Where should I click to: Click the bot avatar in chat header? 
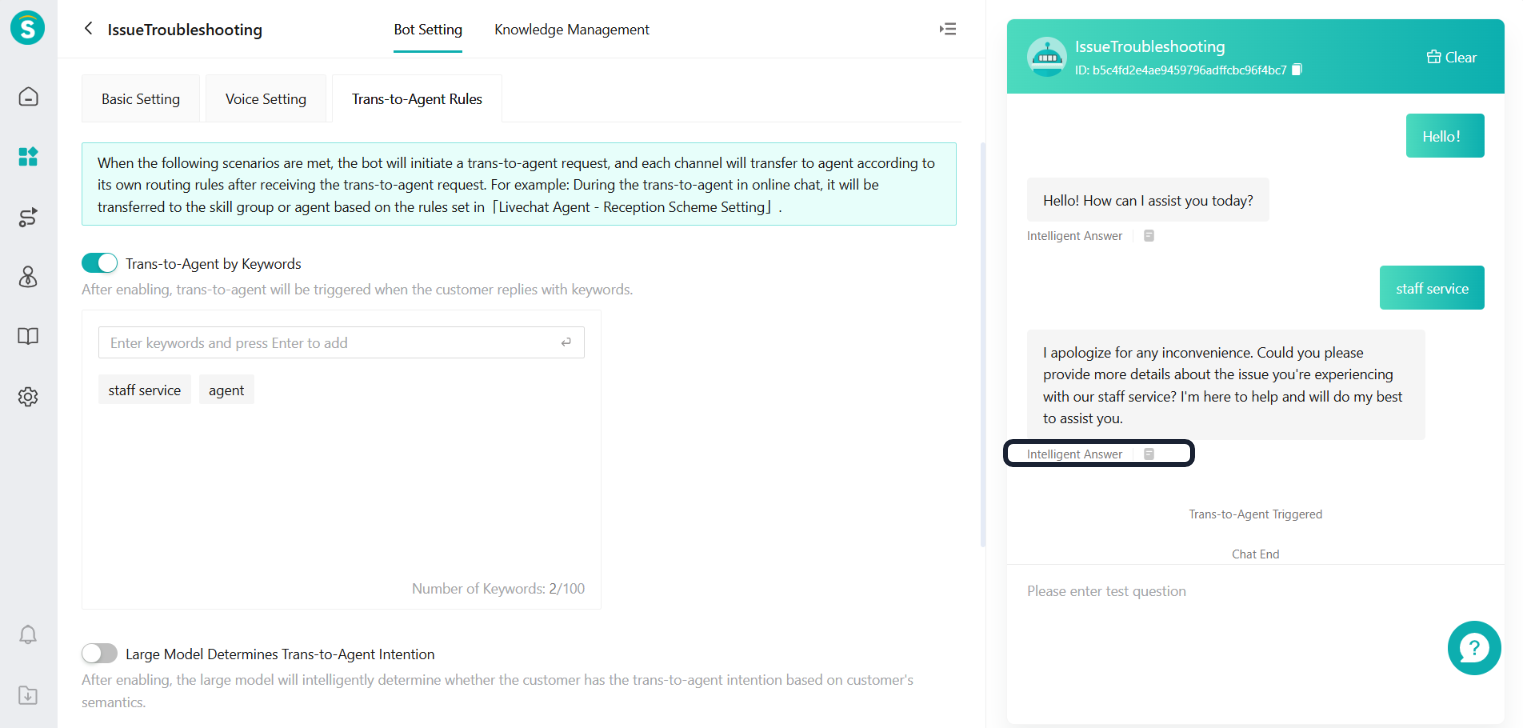1047,57
